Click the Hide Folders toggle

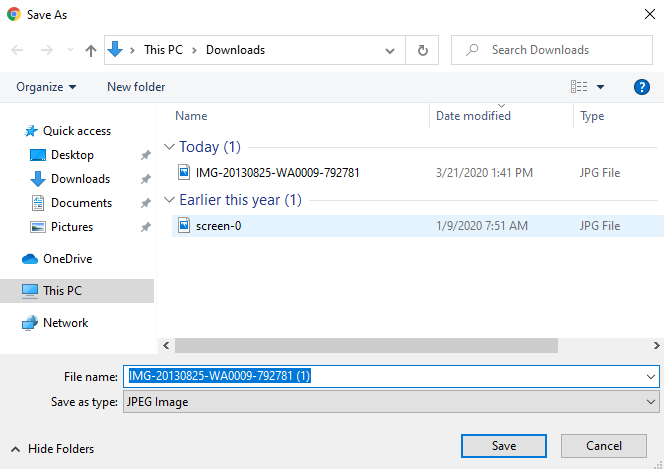click(x=52, y=449)
